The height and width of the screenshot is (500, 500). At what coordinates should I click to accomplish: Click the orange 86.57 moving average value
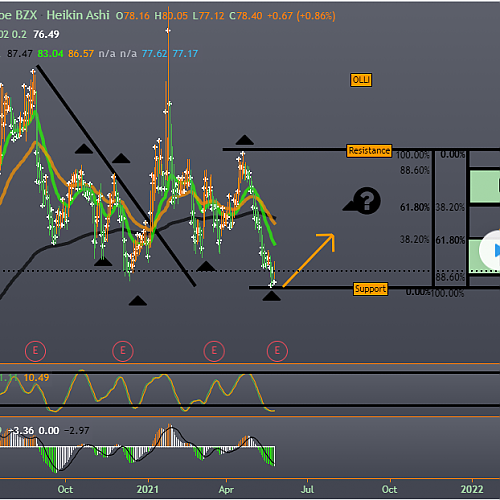81,54
